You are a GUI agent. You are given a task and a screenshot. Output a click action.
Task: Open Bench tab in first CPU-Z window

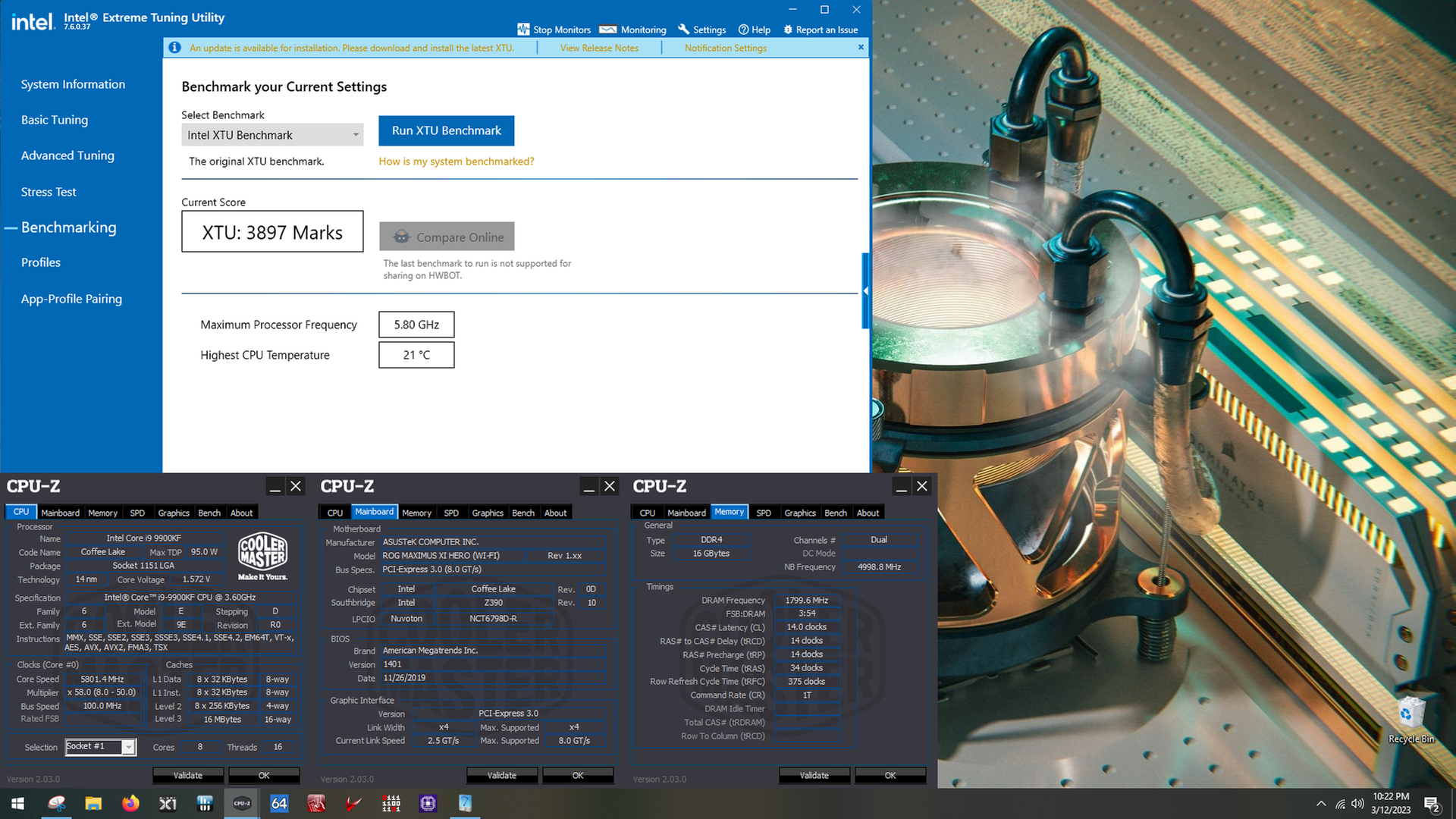209,513
